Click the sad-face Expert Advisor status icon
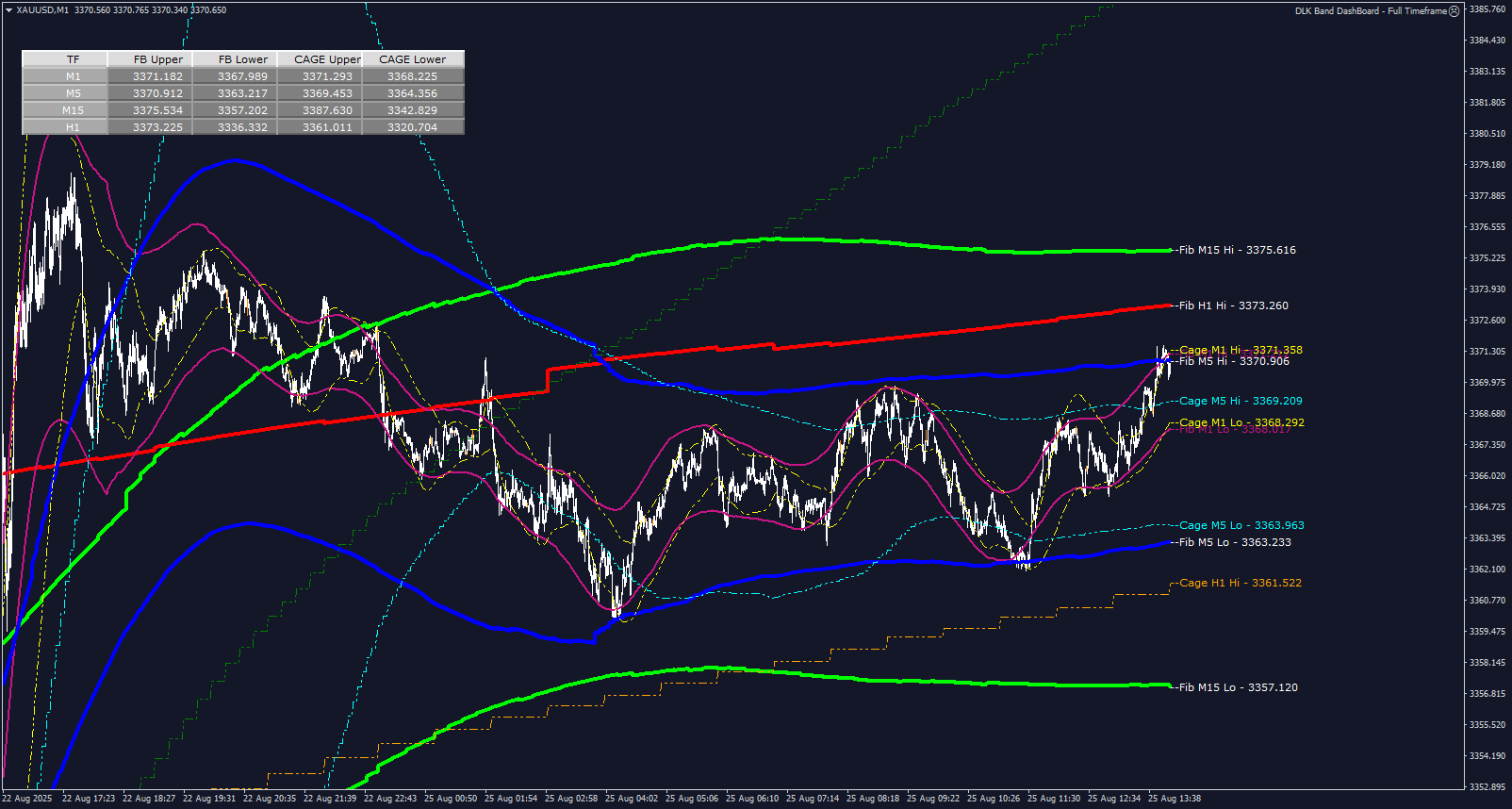This screenshot has height=809, width=1512. (1454, 11)
